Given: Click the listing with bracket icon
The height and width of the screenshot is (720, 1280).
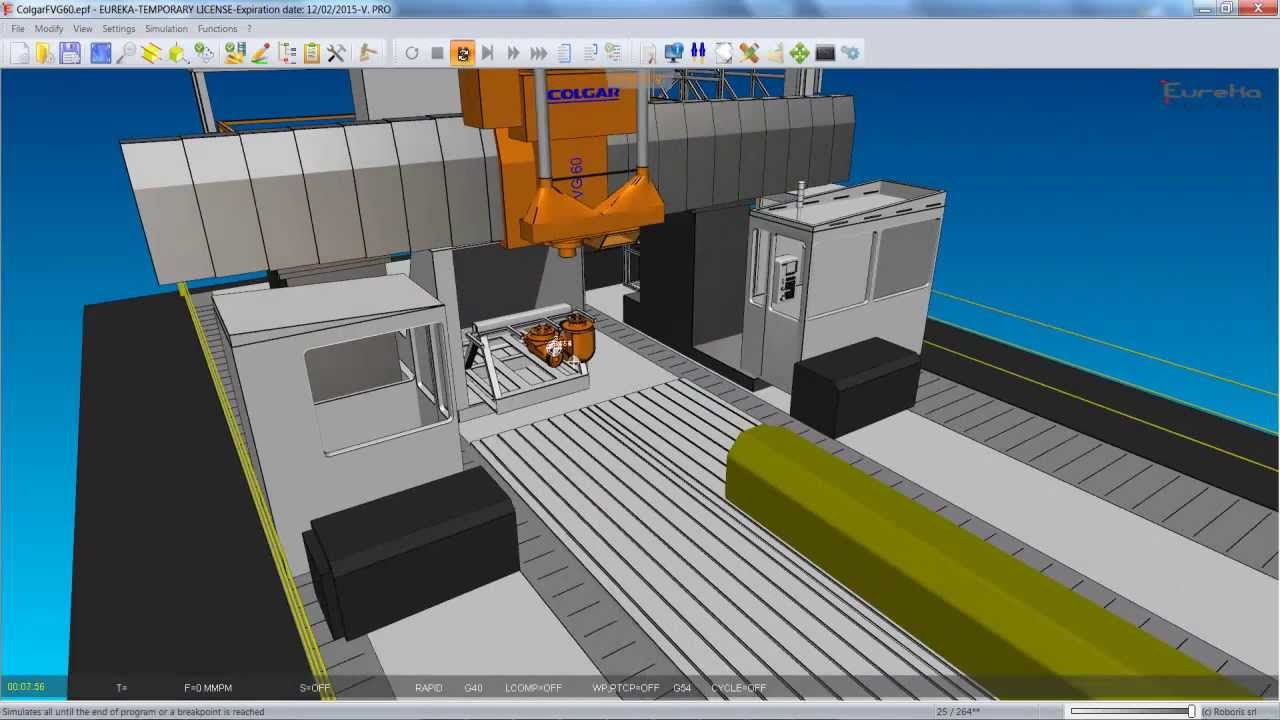Looking at the screenshot, I should [590, 53].
